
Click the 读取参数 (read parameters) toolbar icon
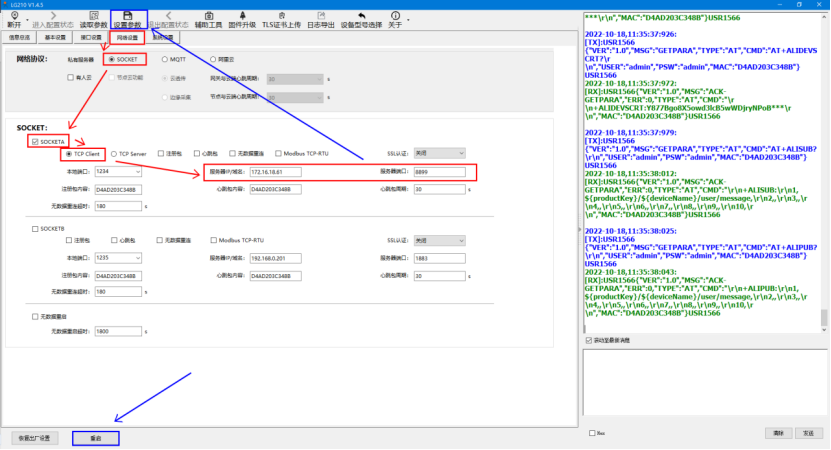[x=93, y=20]
